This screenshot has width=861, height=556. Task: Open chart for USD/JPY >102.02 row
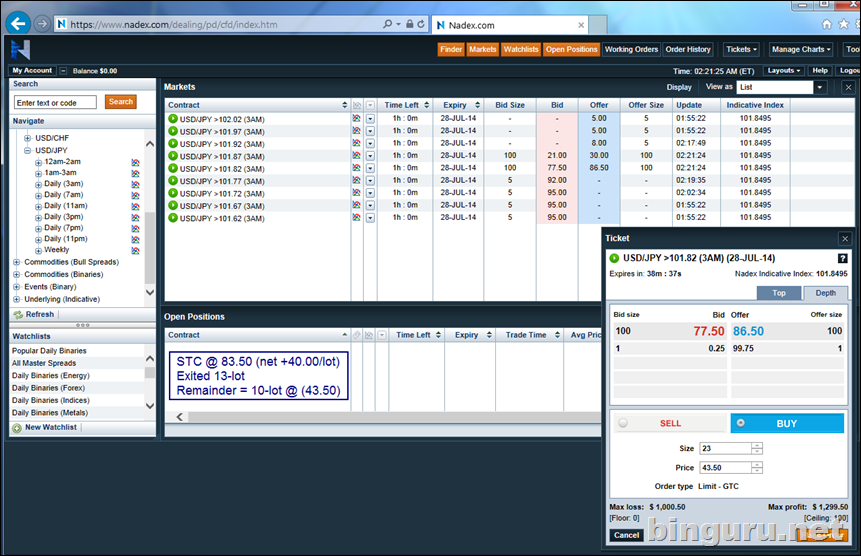point(356,119)
